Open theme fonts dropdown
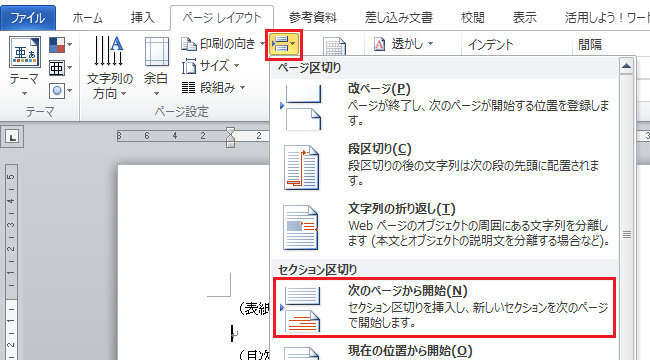 (61, 68)
